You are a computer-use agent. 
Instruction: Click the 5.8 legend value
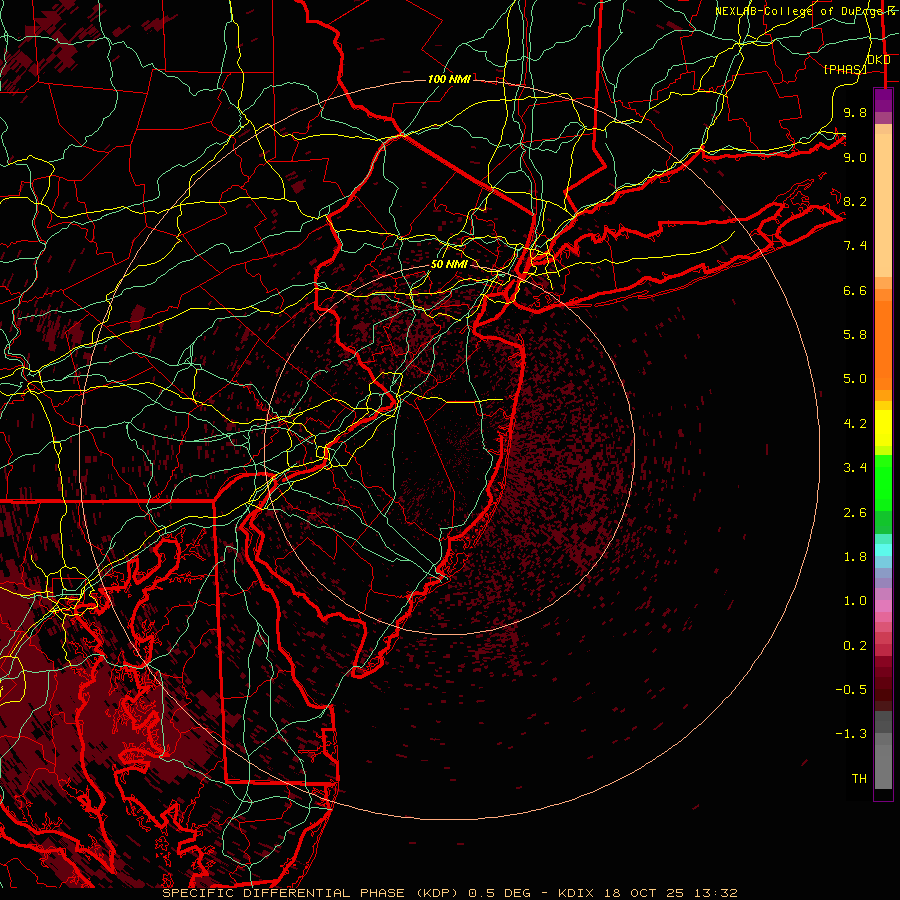(855, 335)
